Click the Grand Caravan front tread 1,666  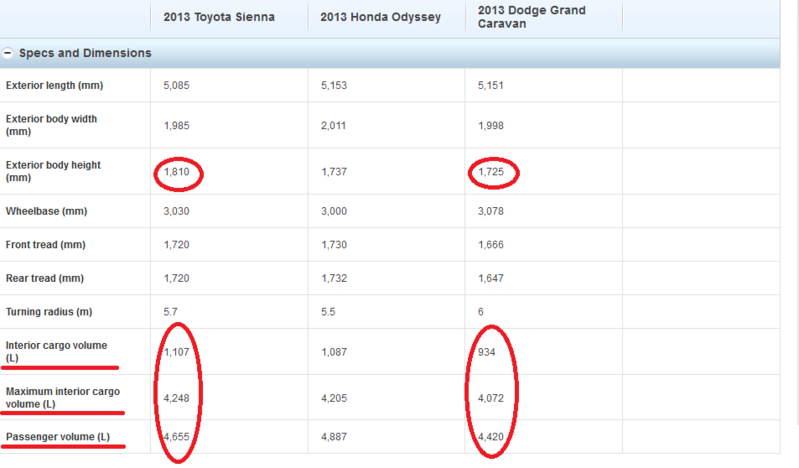coord(491,245)
